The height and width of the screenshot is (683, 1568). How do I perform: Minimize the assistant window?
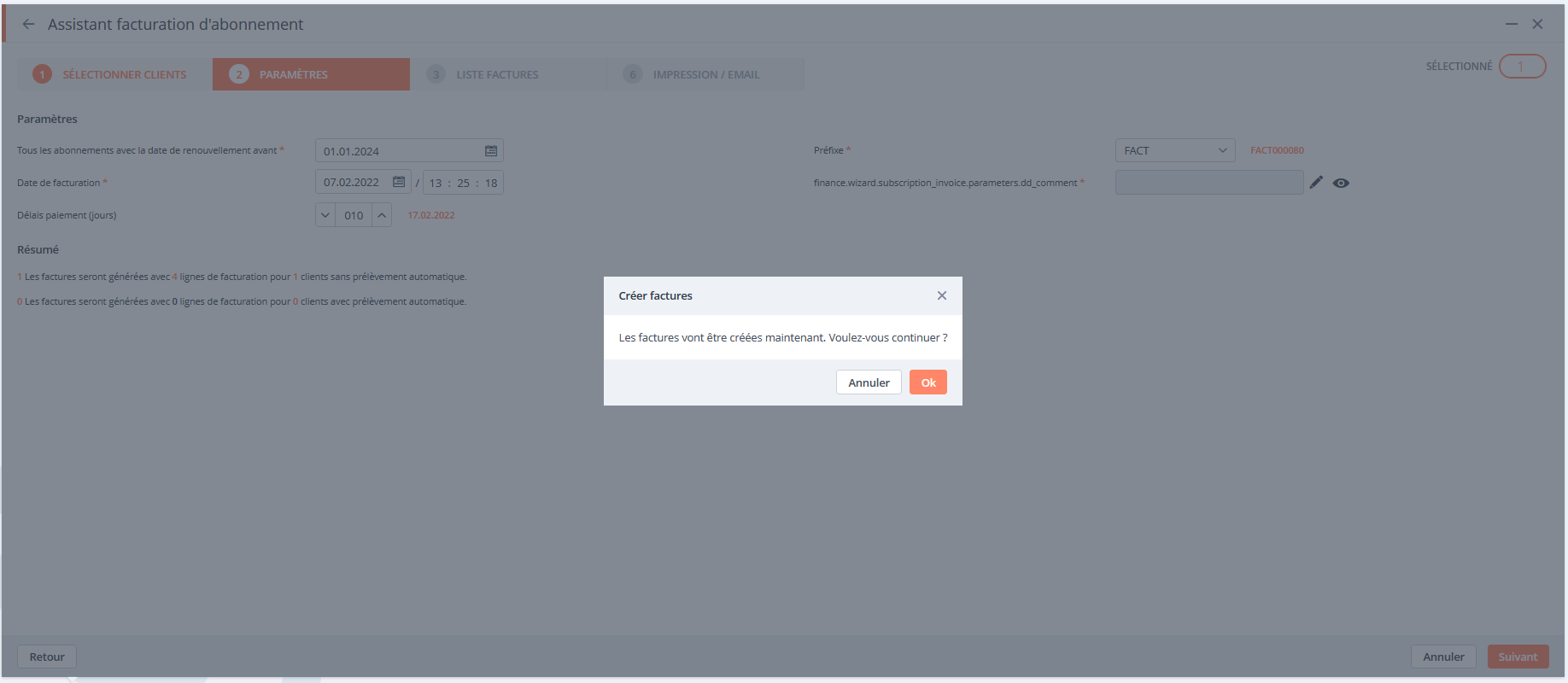tap(1512, 24)
